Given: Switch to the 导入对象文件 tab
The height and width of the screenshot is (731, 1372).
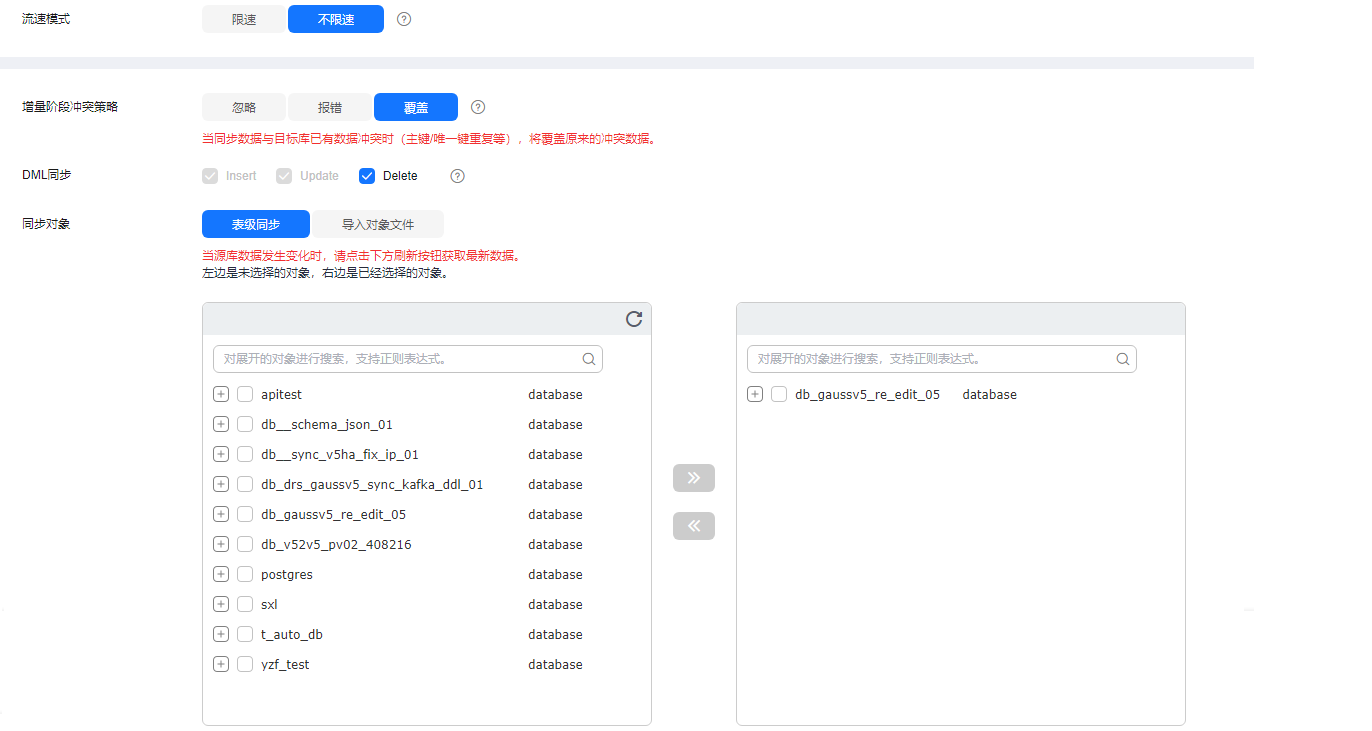Looking at the screenshot, I should click(380, 224).
